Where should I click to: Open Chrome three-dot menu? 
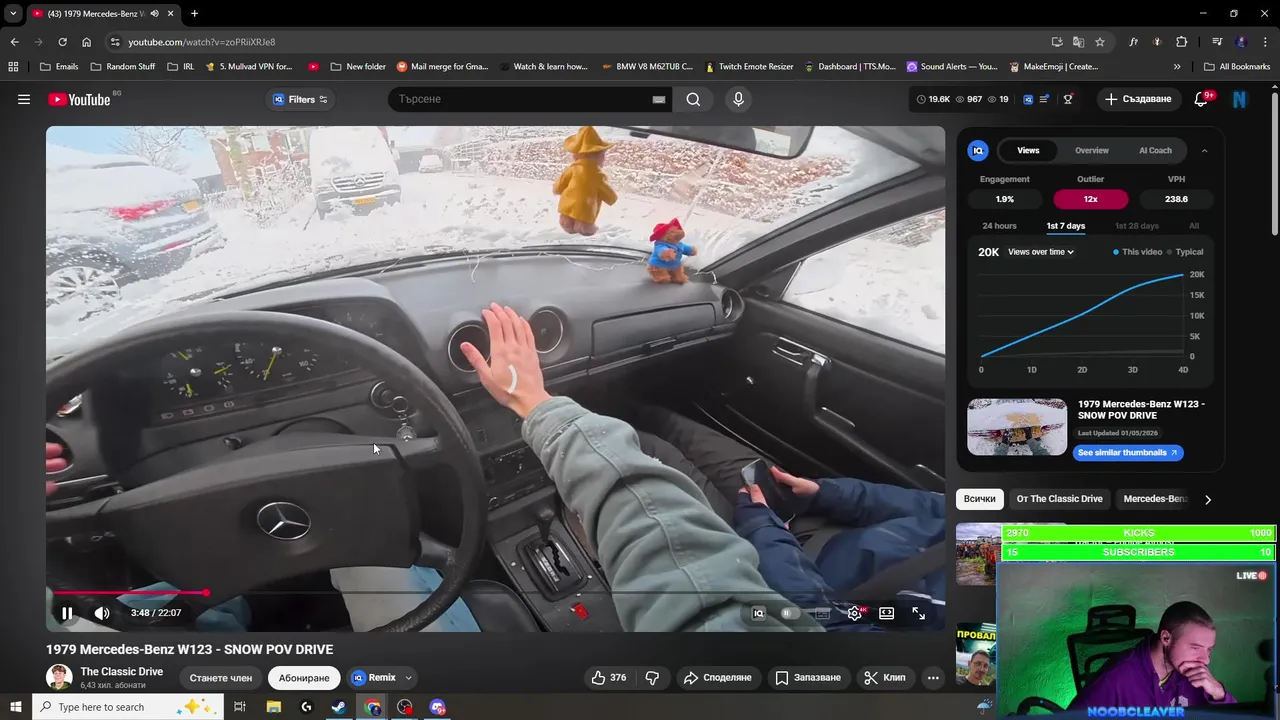pos(1264,42)
